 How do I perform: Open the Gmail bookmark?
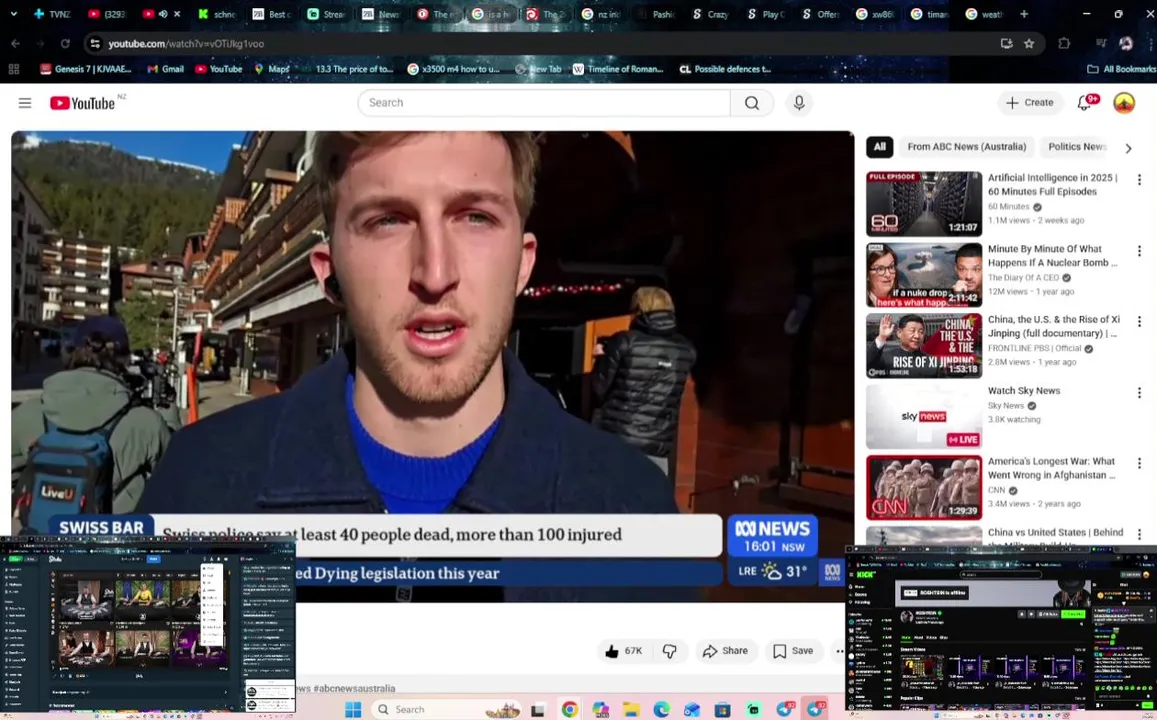click(165, 69)
